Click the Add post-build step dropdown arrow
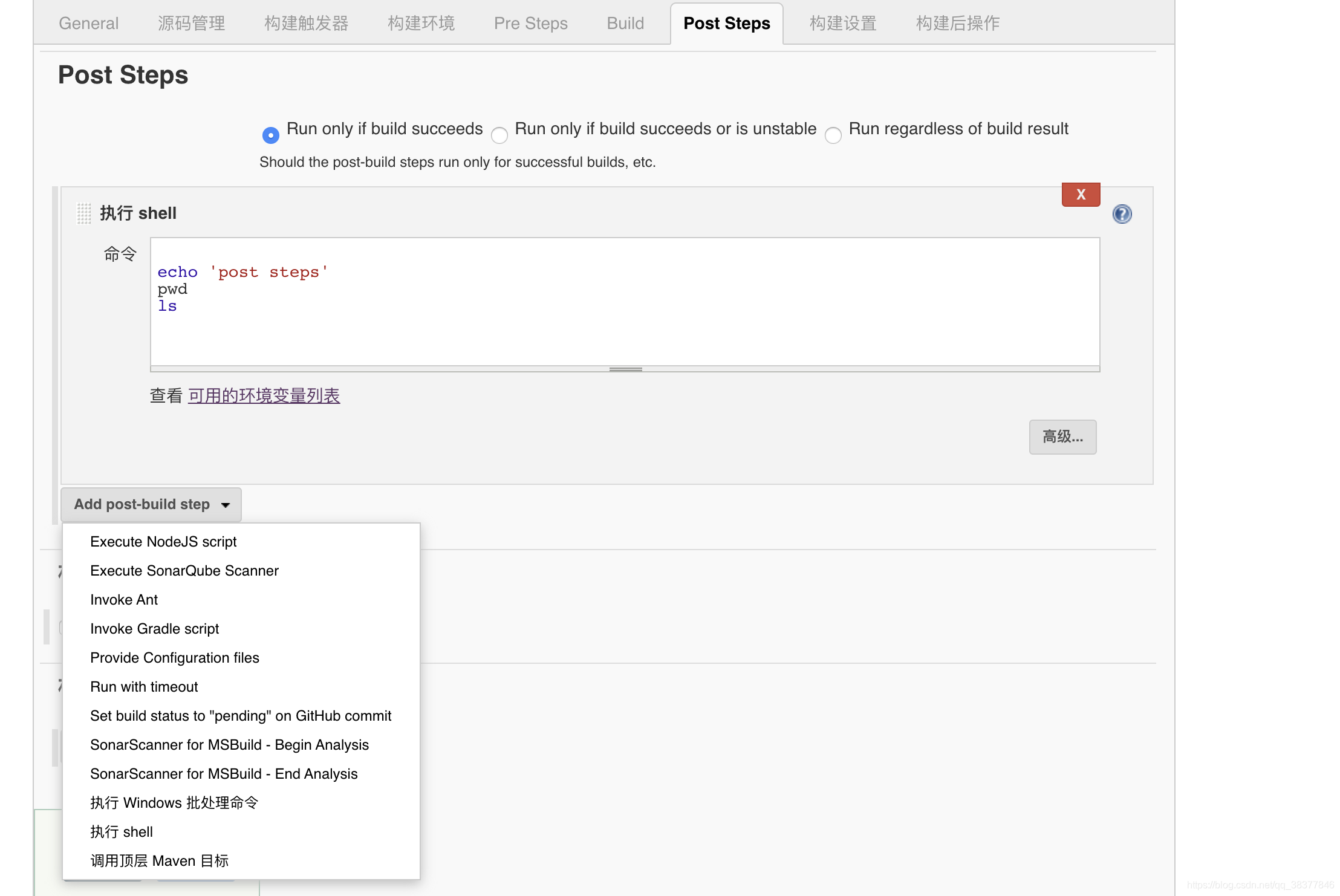This screenshot has width=1340, height=896. [225, 504]
